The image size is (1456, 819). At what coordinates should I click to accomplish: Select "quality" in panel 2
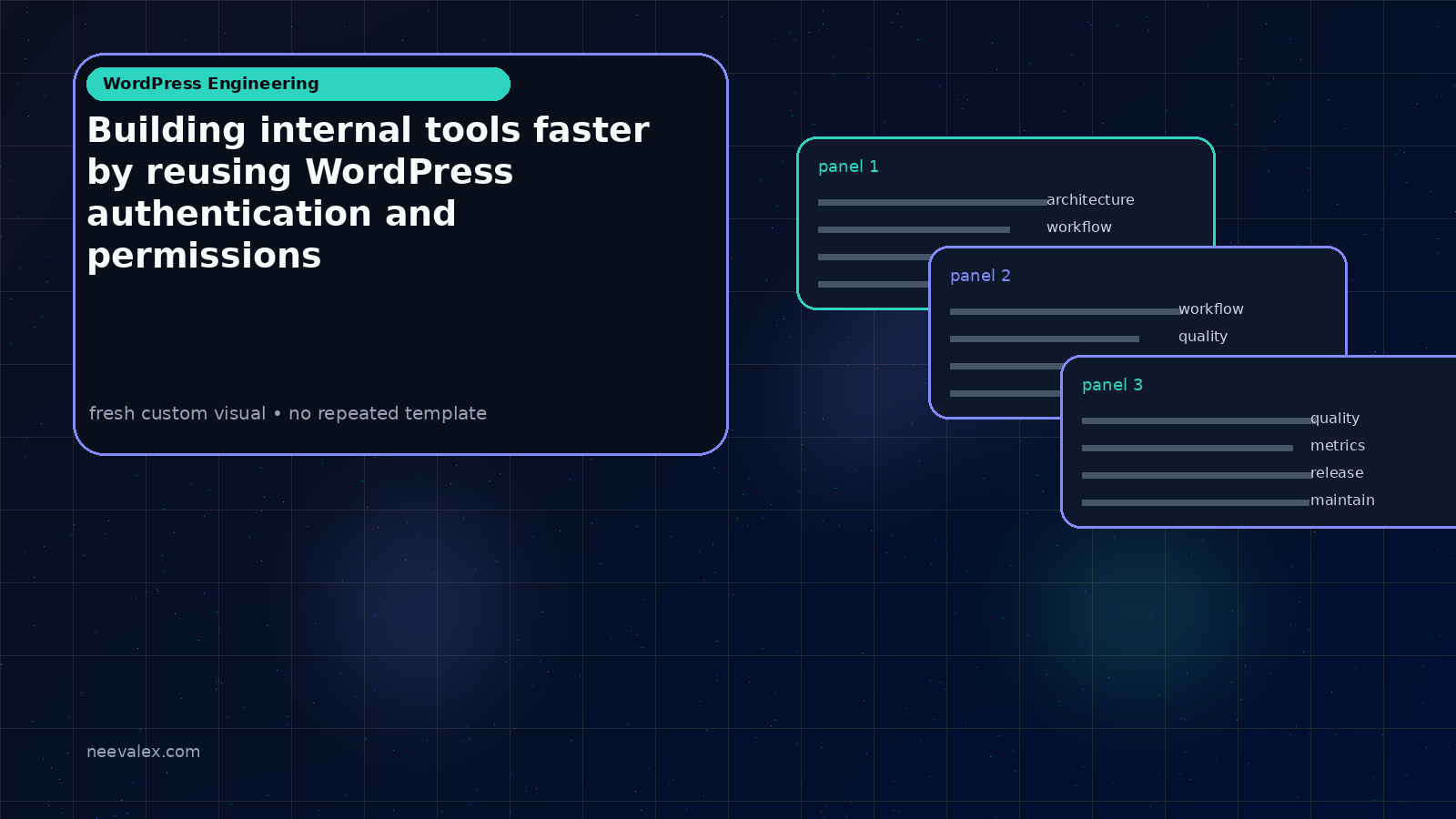(1203, 337)
